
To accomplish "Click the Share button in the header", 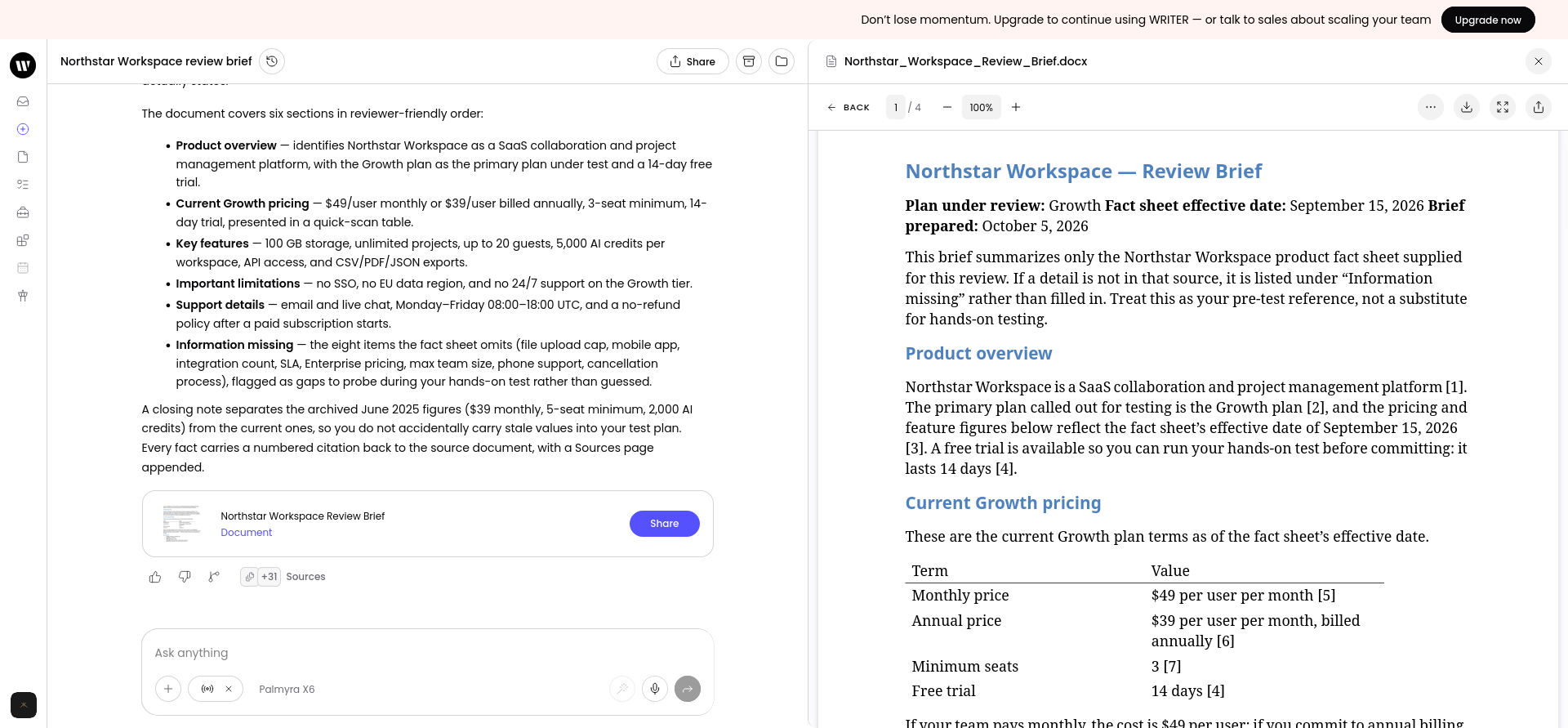I will click(x=693, y=61).
